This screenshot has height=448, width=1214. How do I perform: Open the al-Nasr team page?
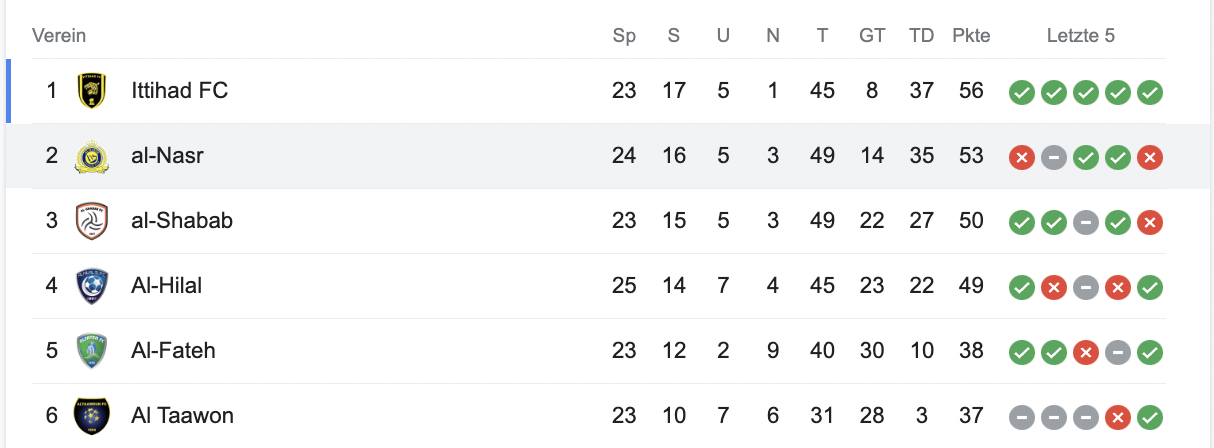pos(168,156)
